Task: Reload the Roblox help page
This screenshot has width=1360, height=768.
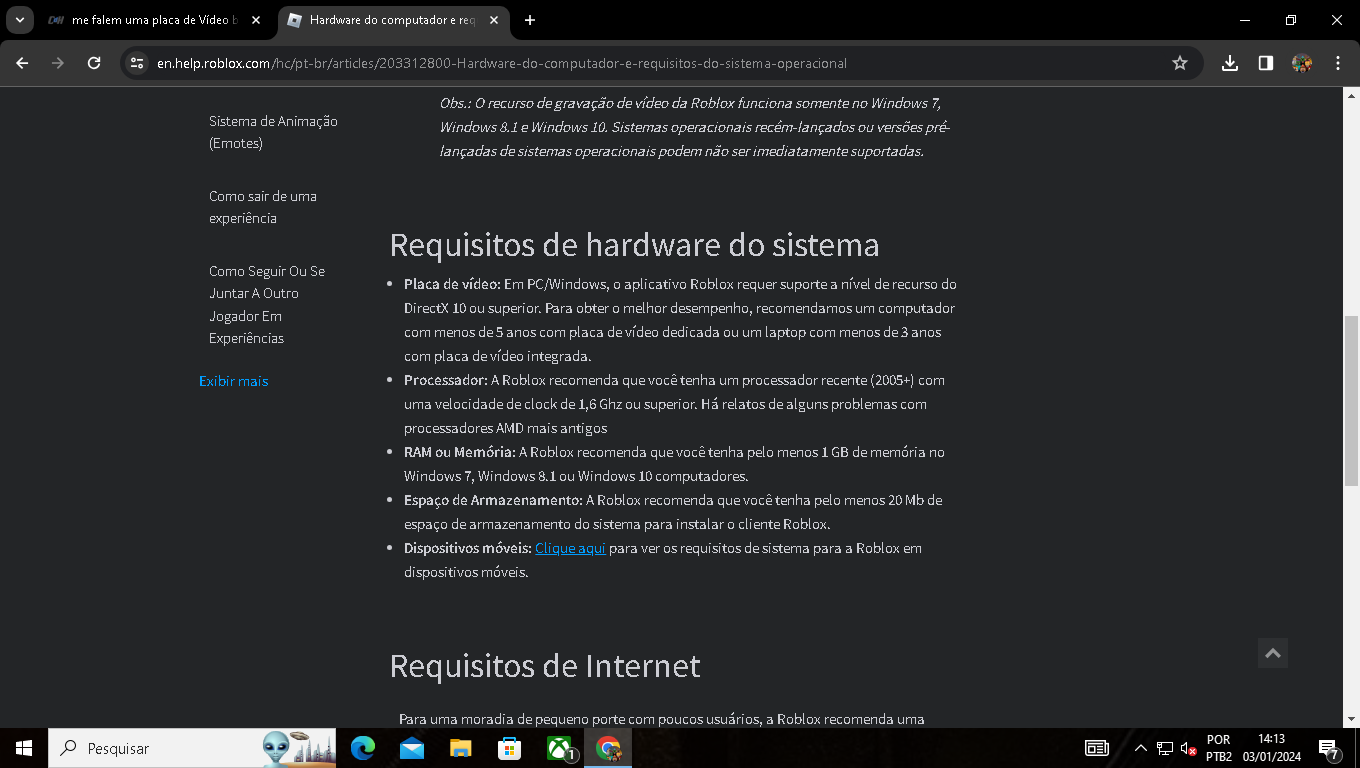Action: click(x=94, y=63)
